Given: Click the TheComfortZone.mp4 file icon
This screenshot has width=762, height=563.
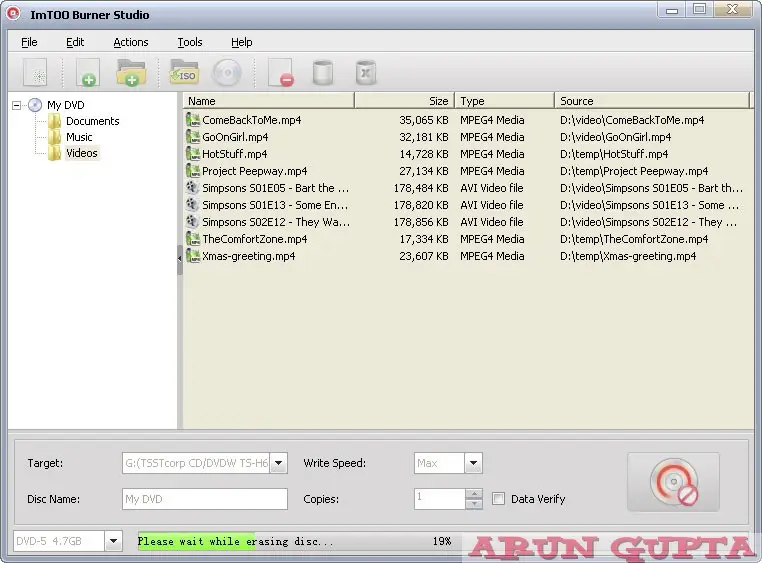Looking at the screenshot, I should 193,239.
